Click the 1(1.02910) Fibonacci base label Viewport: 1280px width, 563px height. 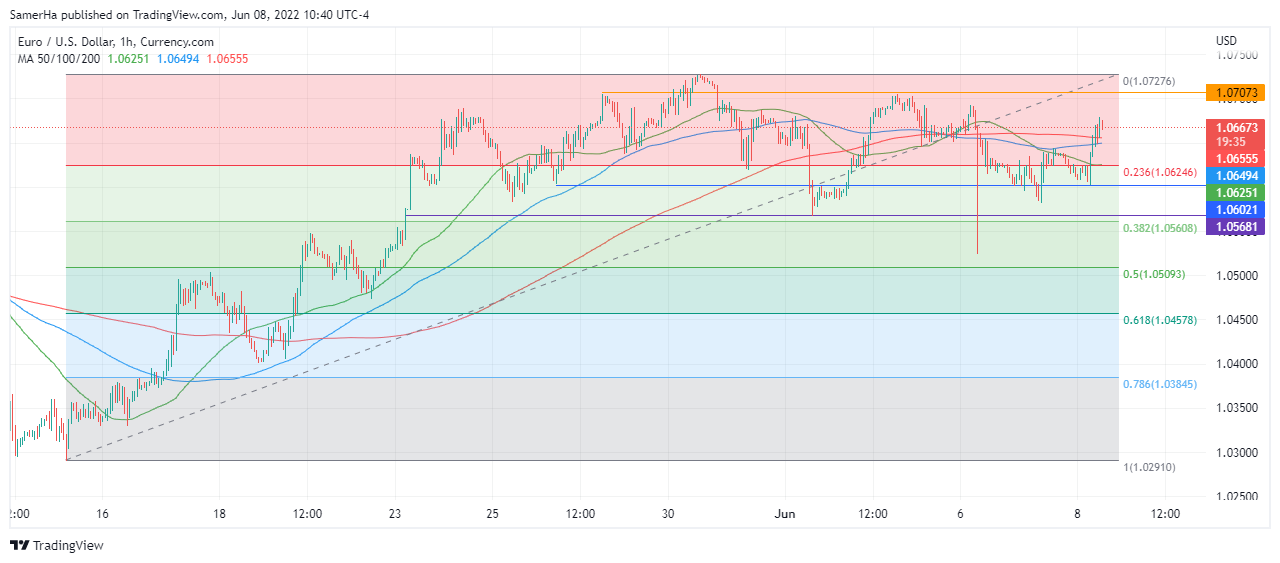pos(1153,467)
